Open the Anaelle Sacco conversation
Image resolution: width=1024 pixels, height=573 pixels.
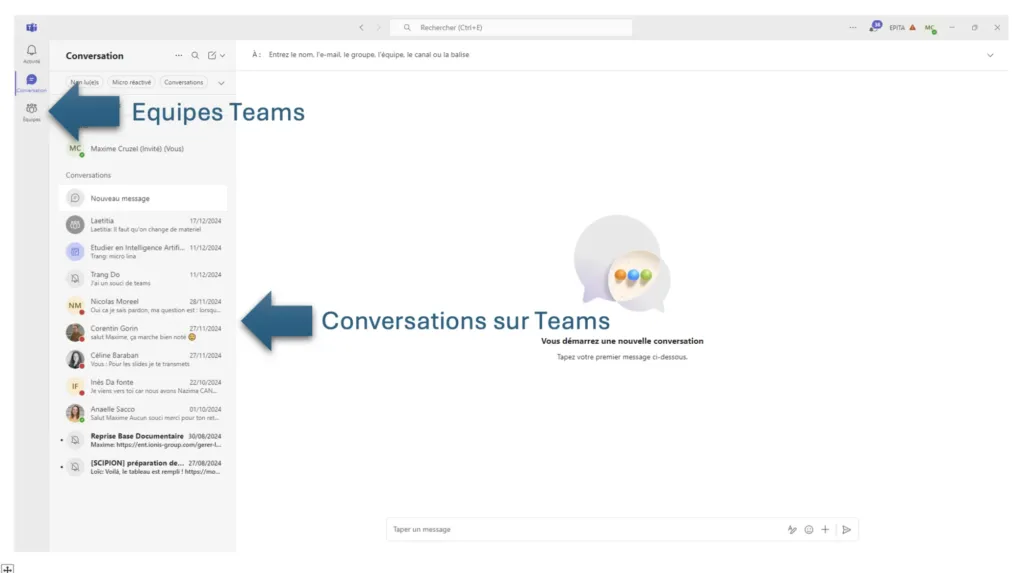point(143,413)
